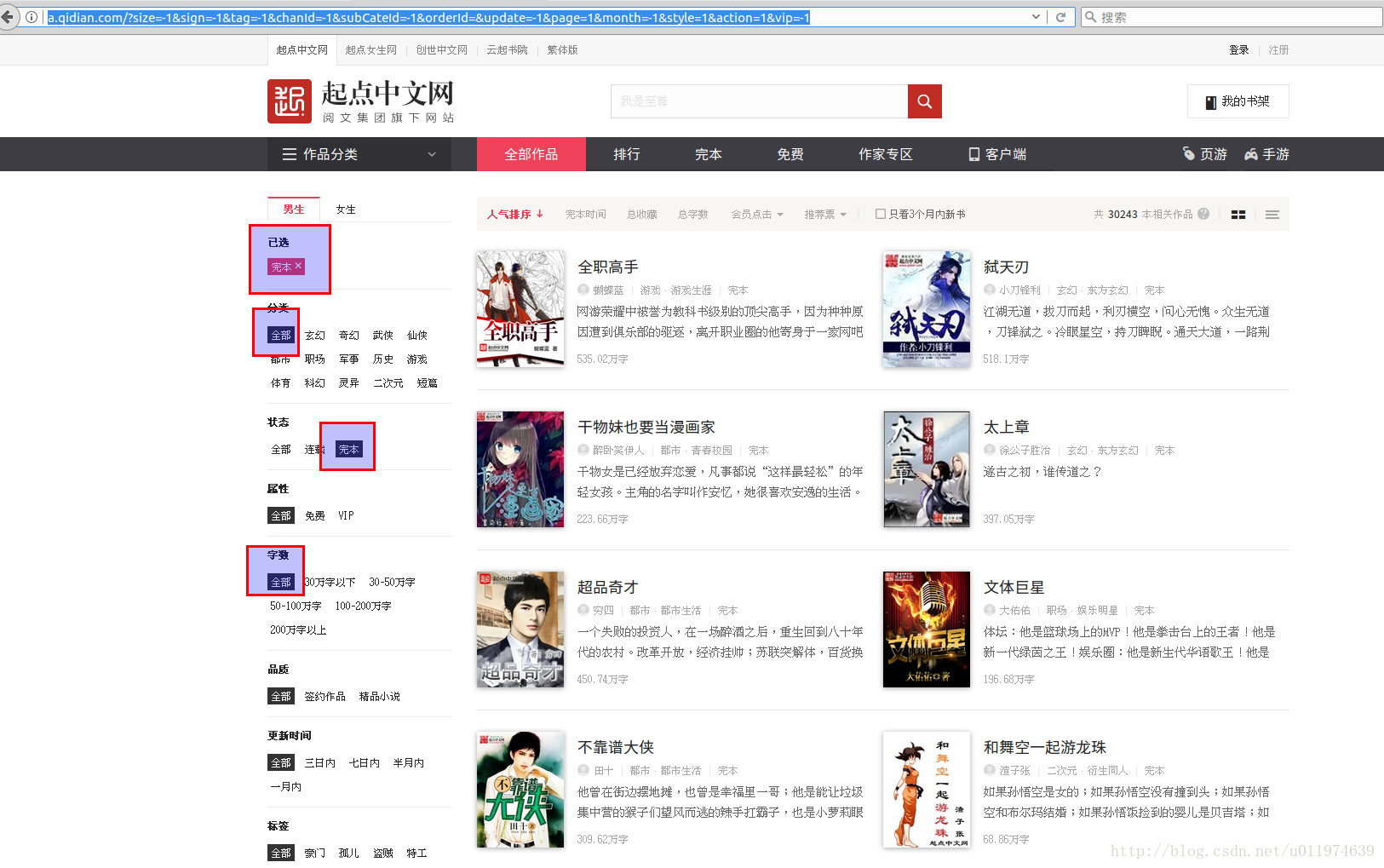The image size is (1384, 868).
Task: Filter word count by 200万字以上
Action: pos(298,630)
